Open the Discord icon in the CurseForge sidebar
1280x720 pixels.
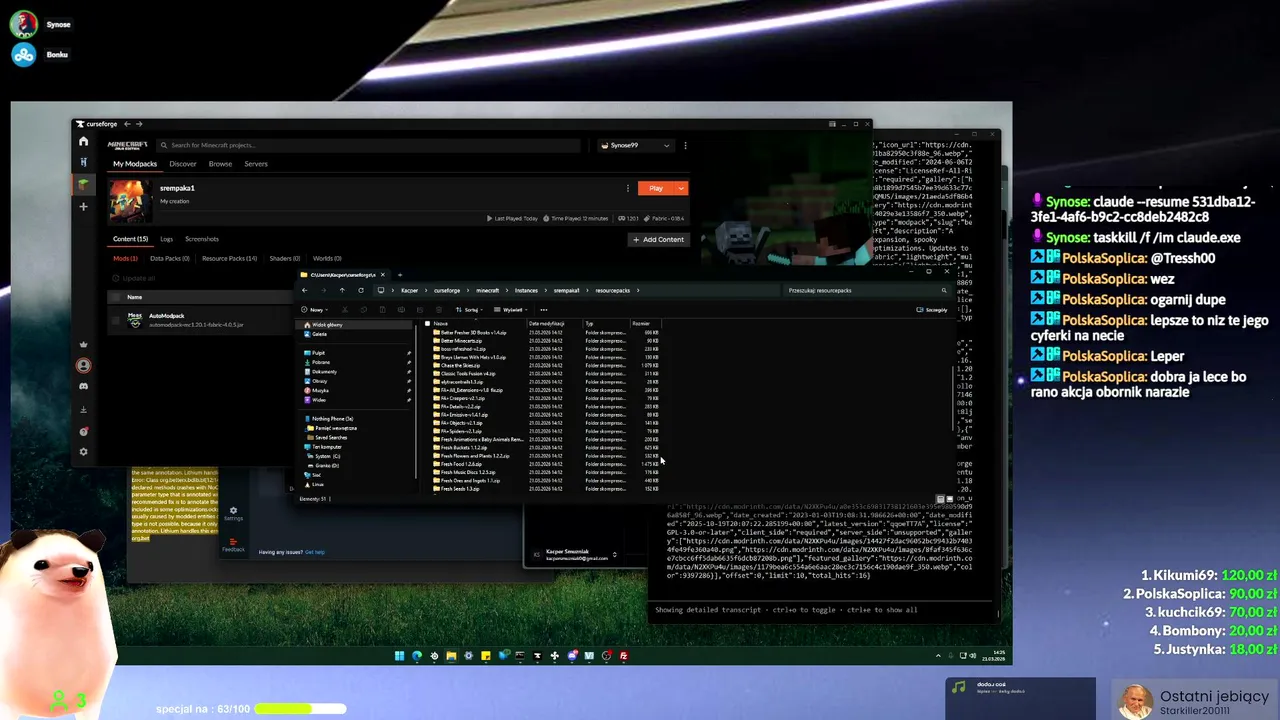[84, 386]
